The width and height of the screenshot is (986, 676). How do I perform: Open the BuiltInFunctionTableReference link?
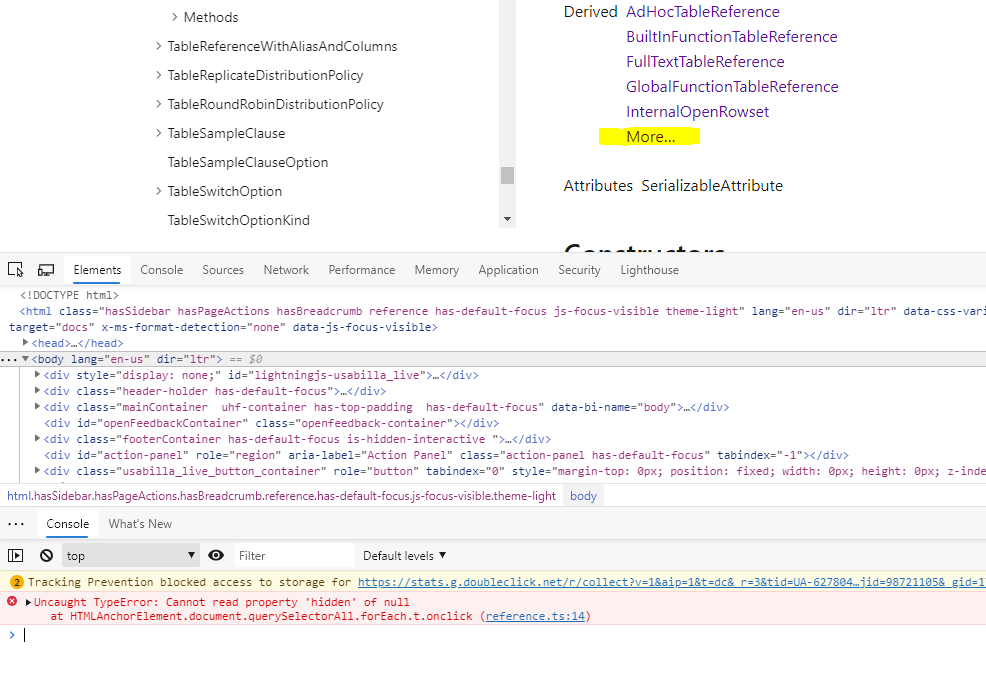pos(731,36)
